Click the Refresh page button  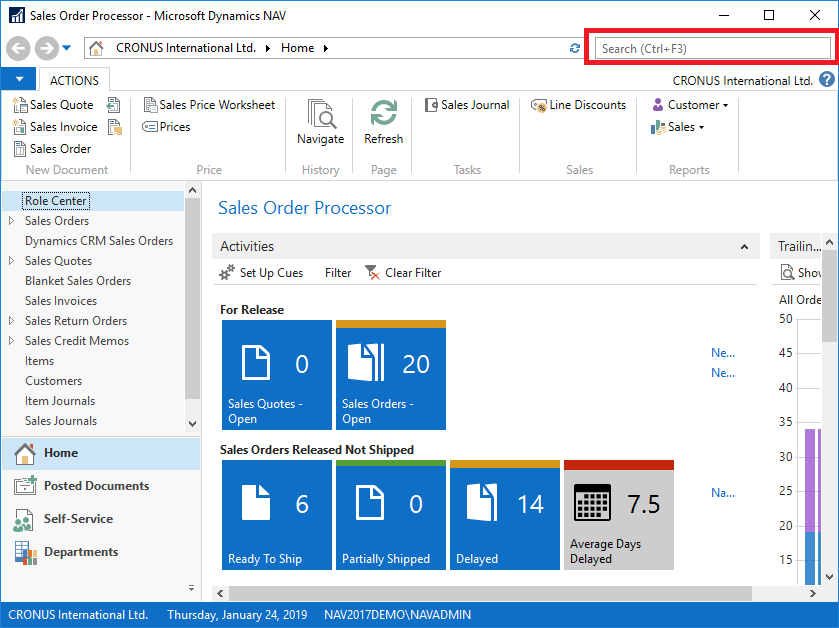point(383,122)
